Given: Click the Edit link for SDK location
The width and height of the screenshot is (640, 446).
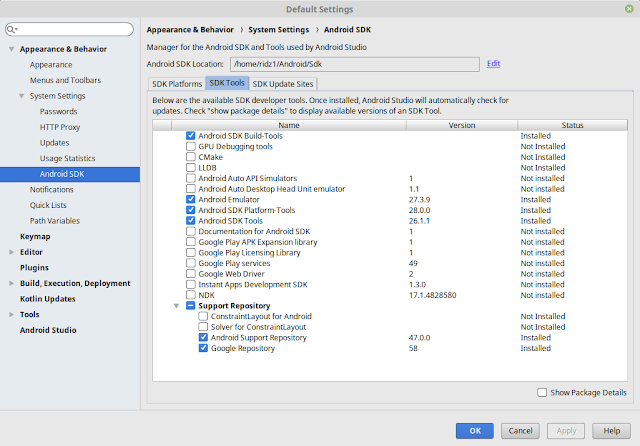Looking at the screenshot, I should click(493, 63).
